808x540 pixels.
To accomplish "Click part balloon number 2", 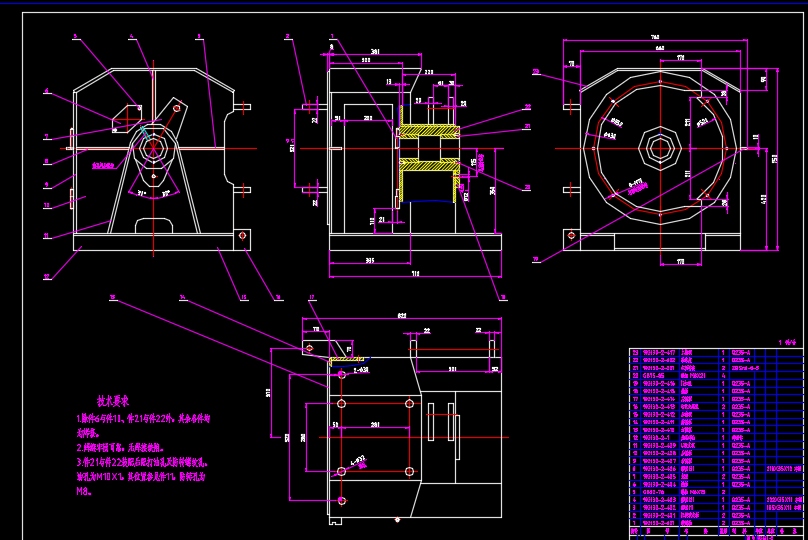I will point(288,37).
